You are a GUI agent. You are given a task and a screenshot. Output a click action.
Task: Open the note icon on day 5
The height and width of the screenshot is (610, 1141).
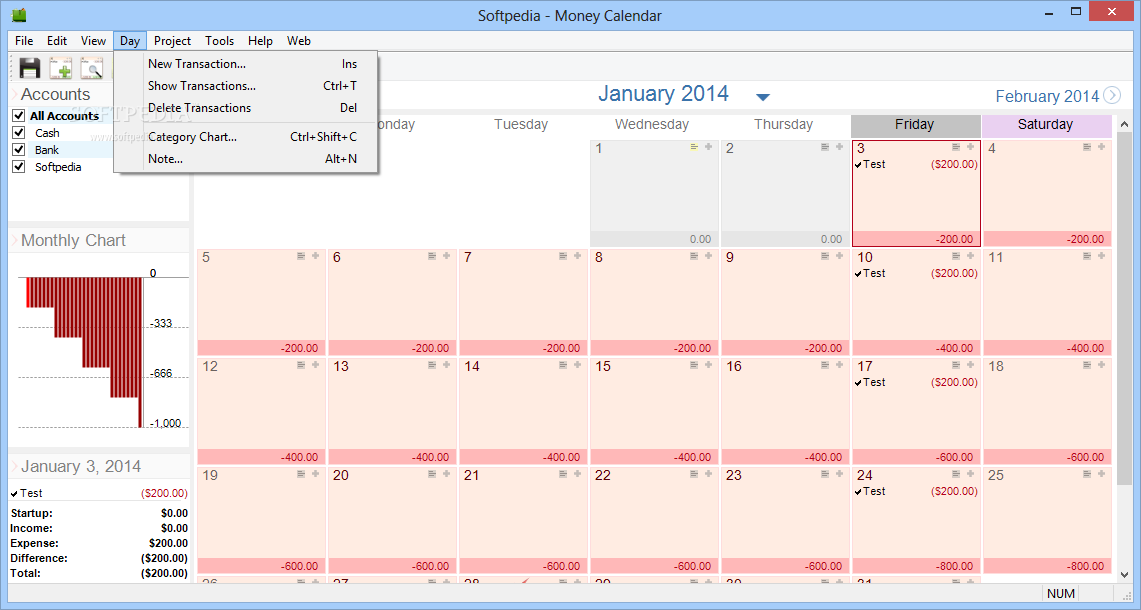coord(301,256)
